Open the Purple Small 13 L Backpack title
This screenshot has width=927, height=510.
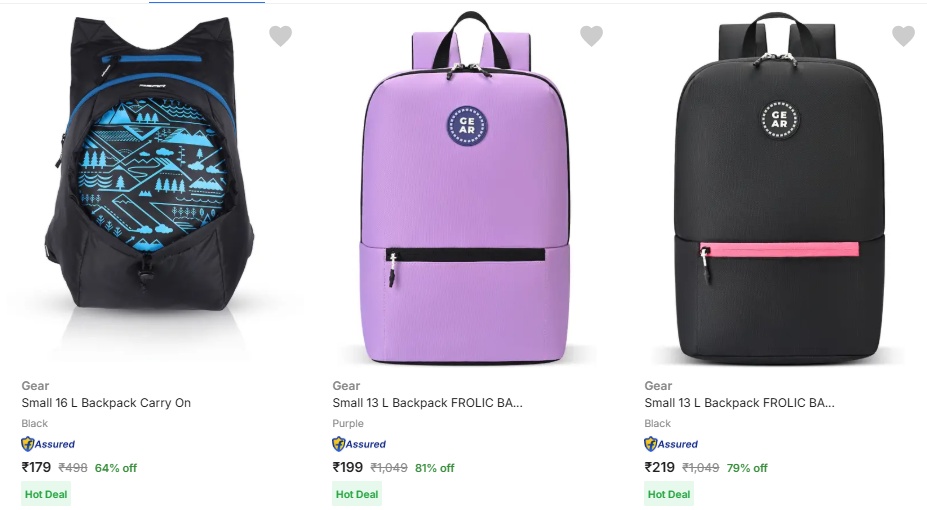pyautogui.click(x=427, y=403)
